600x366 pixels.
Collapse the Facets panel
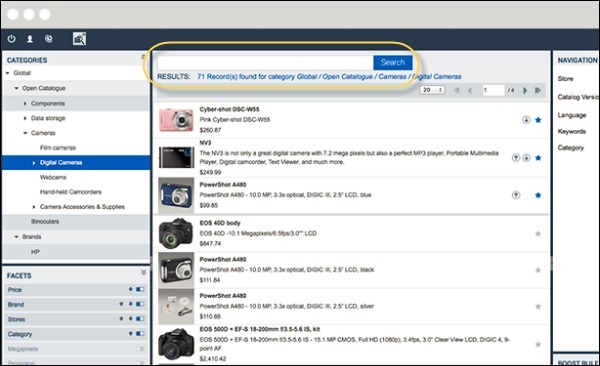tap(143, 272)
